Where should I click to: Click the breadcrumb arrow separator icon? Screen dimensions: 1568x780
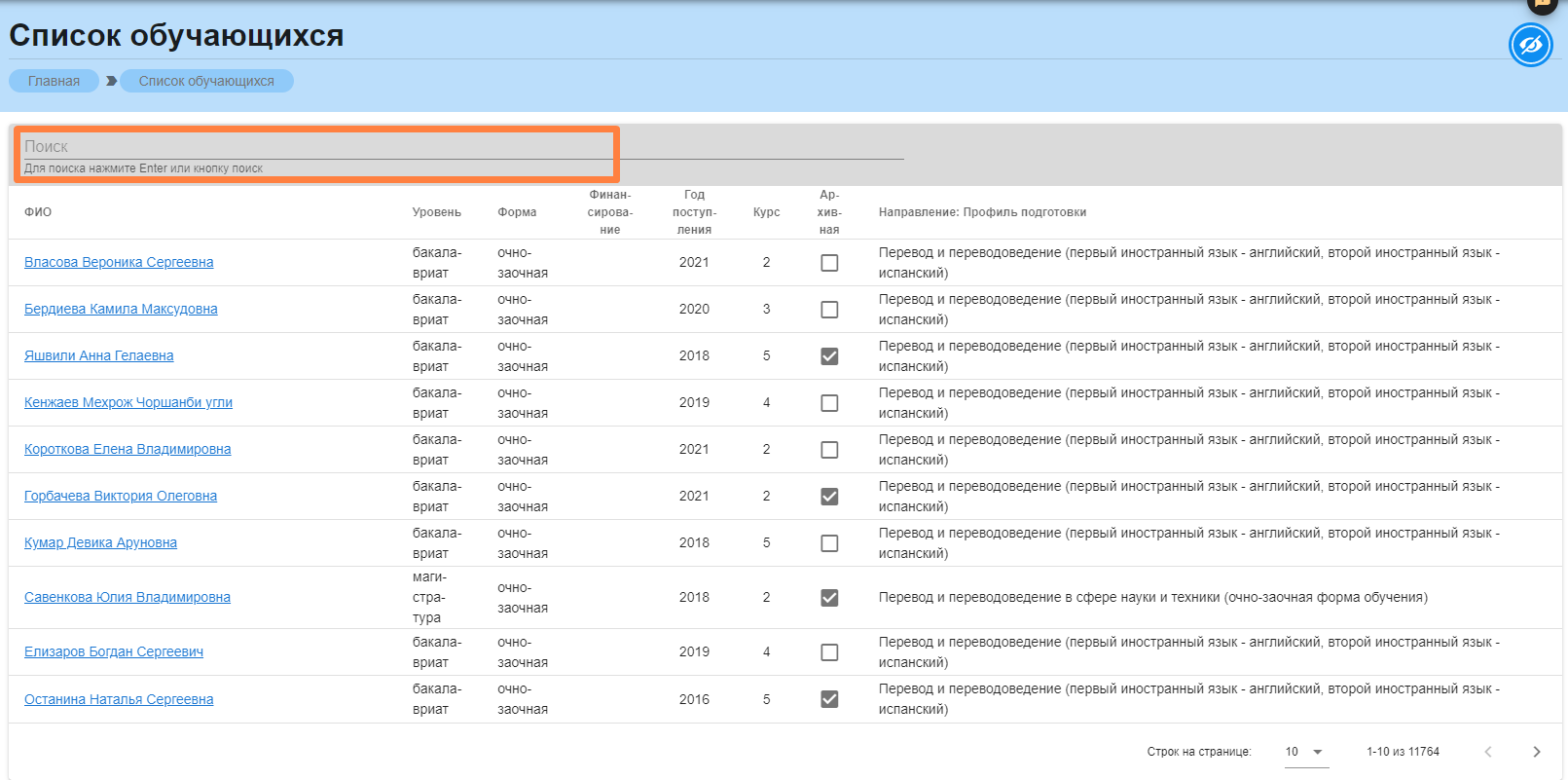pos(112,81)
